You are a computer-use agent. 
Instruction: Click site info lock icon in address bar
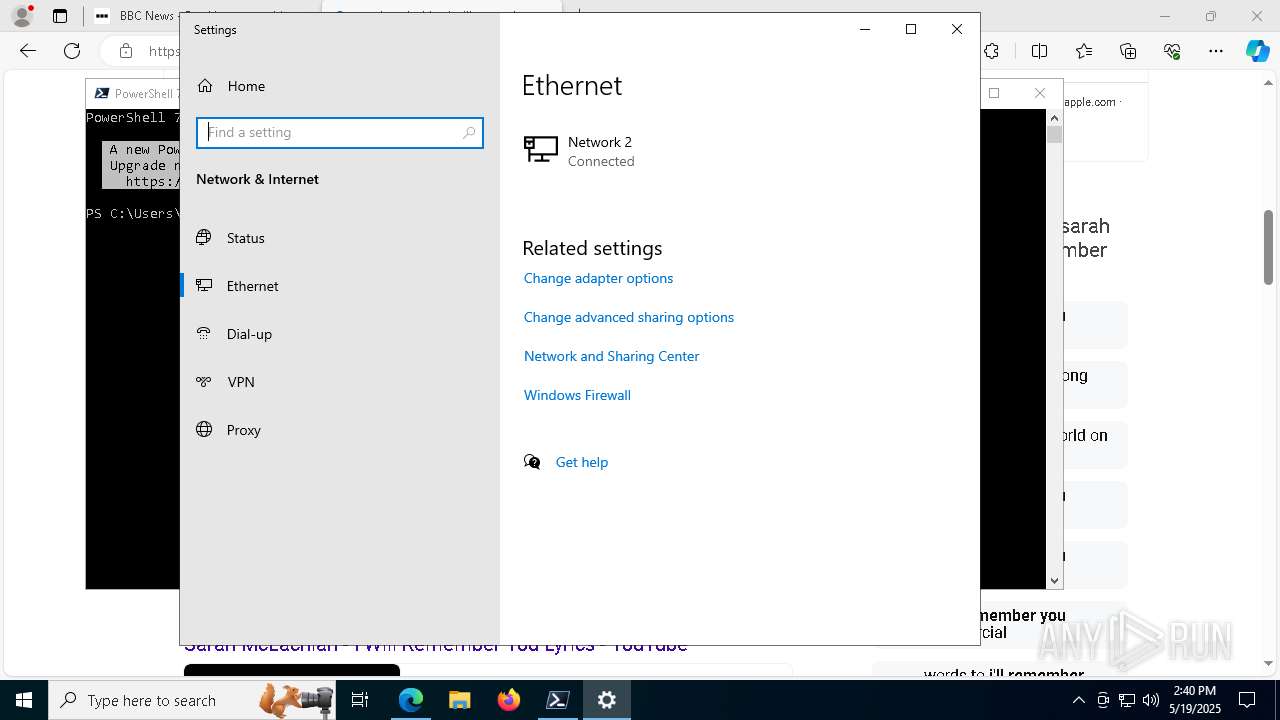tap(126, 51)
